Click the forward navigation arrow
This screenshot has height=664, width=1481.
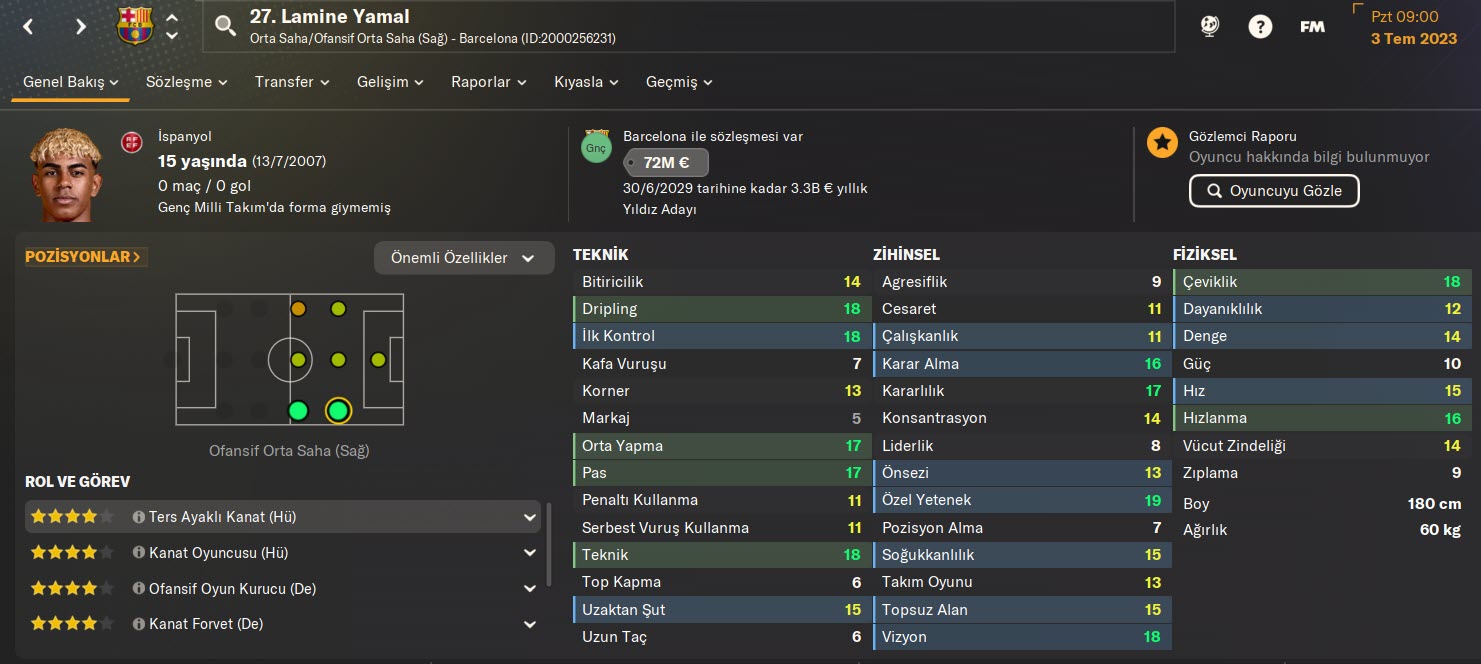[x=81, y=27]
